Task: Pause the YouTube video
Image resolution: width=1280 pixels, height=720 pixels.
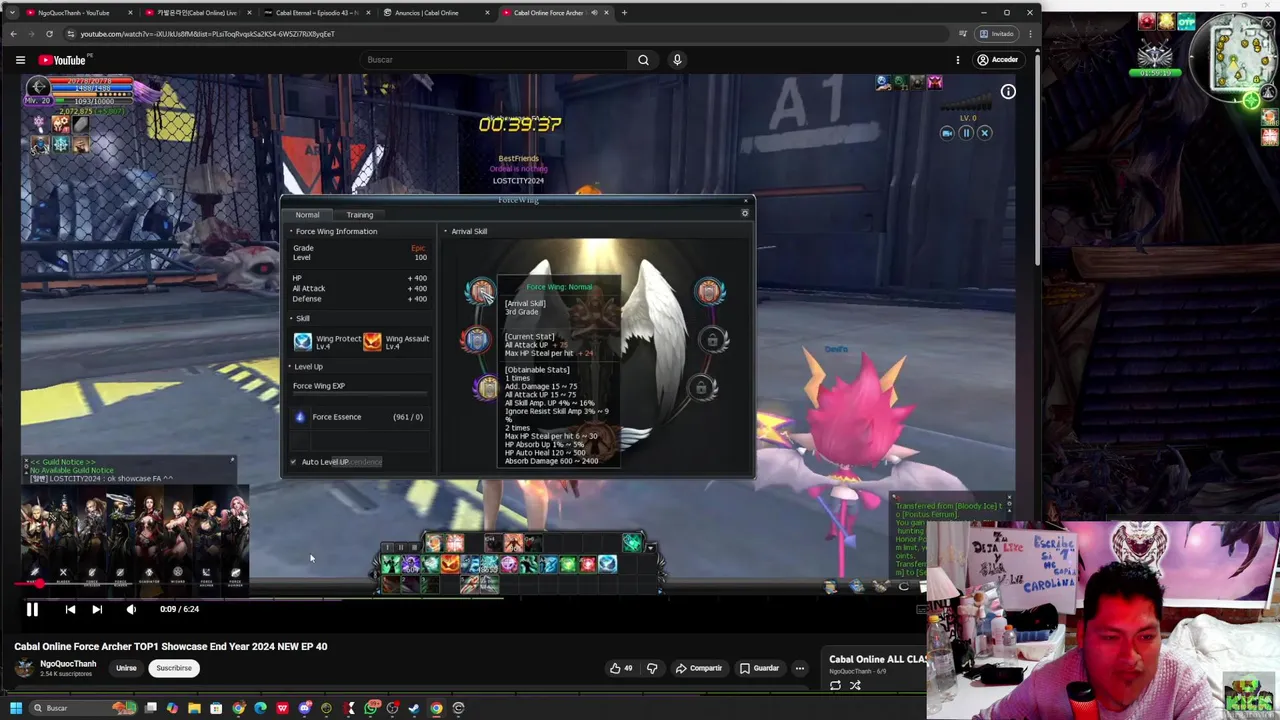Action: 32,609
